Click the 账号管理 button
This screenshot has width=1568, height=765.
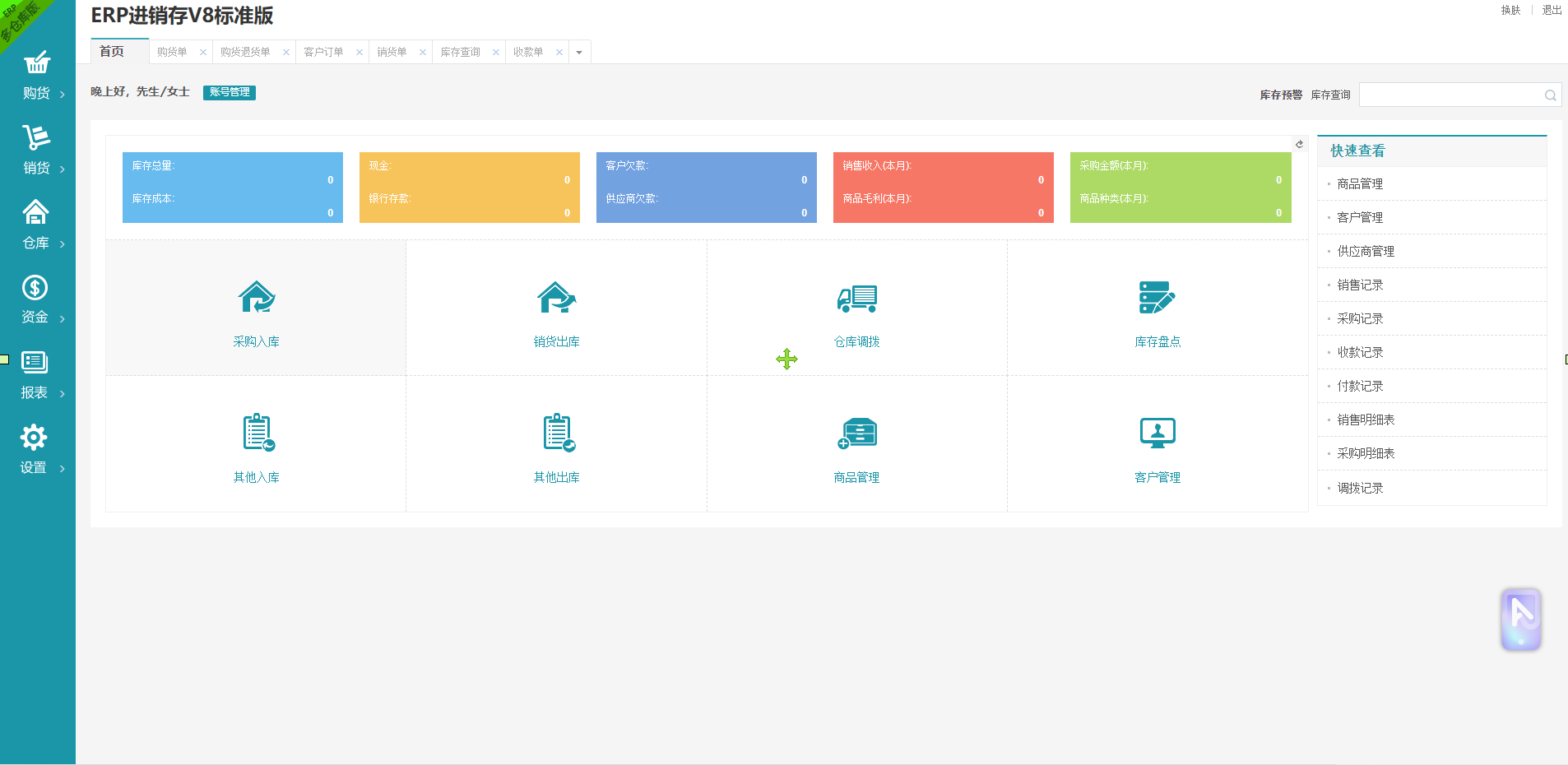tap(230, 92)
